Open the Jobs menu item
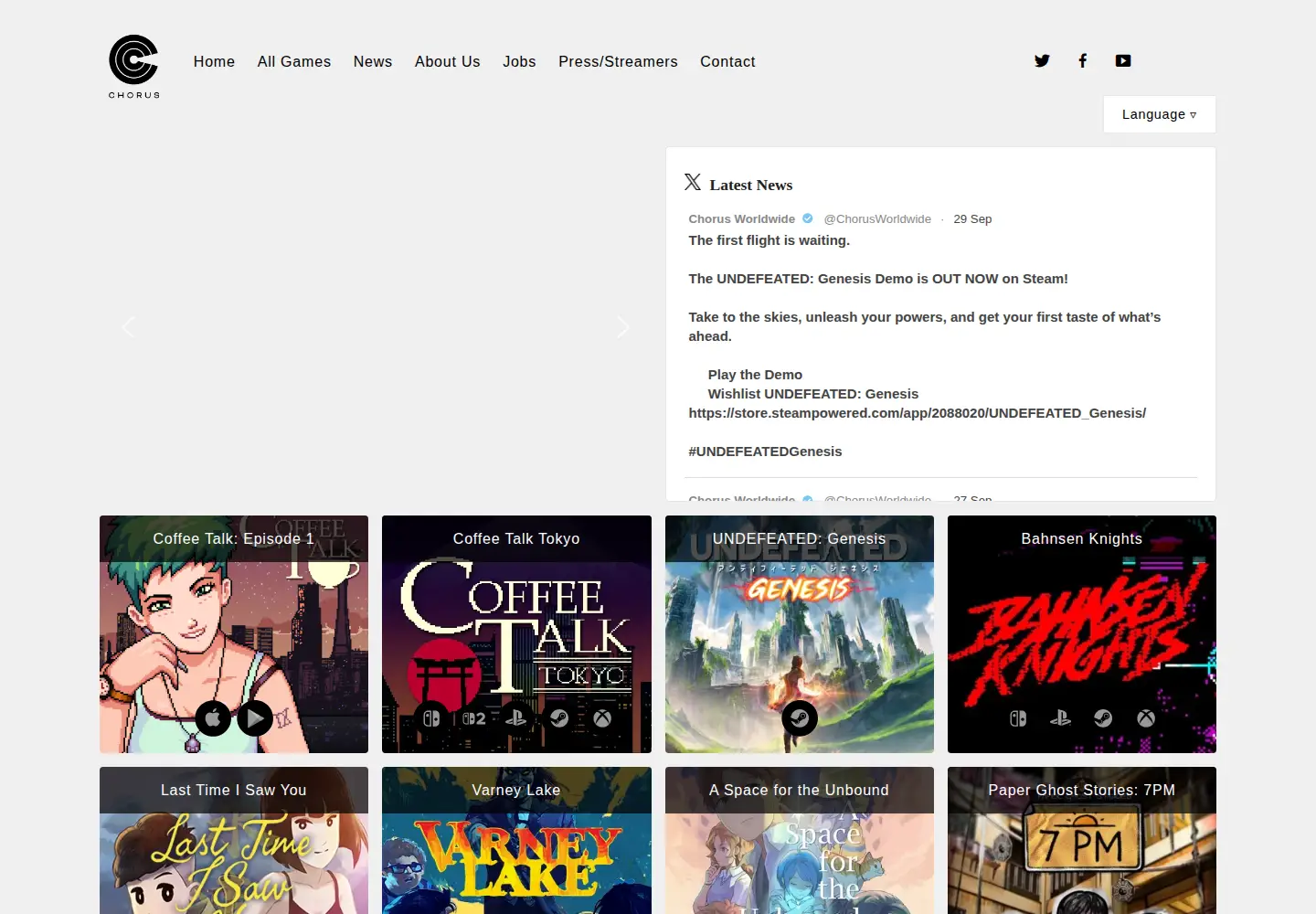The width and height of the screenshot is (1316, 914). click(519, 61)
